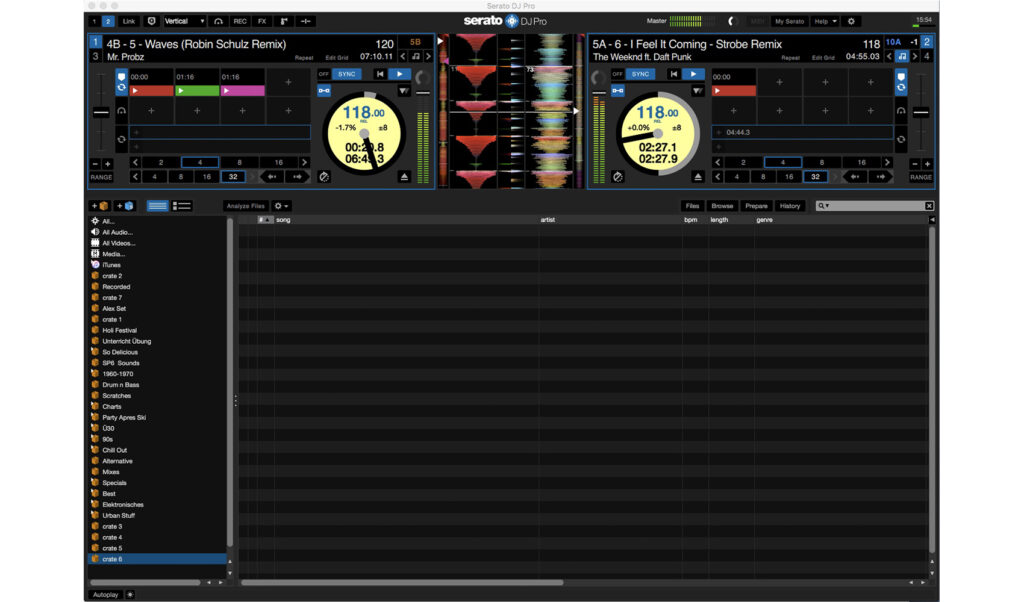This screenshot has width=1024, height=602.
Task: Eject the track from deck 2
Action: (x=697, y=177)
